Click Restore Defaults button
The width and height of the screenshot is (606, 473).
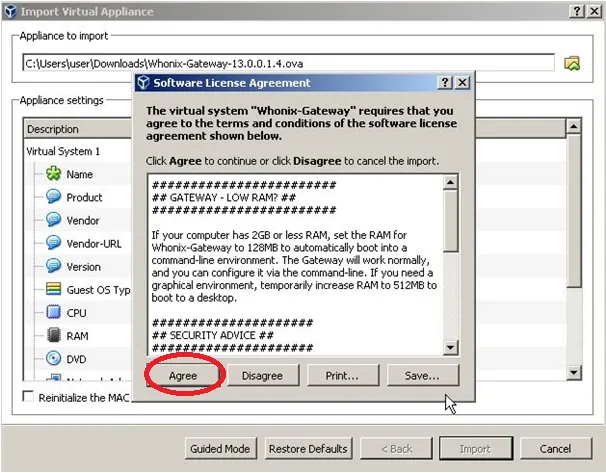tap(308, 449)
